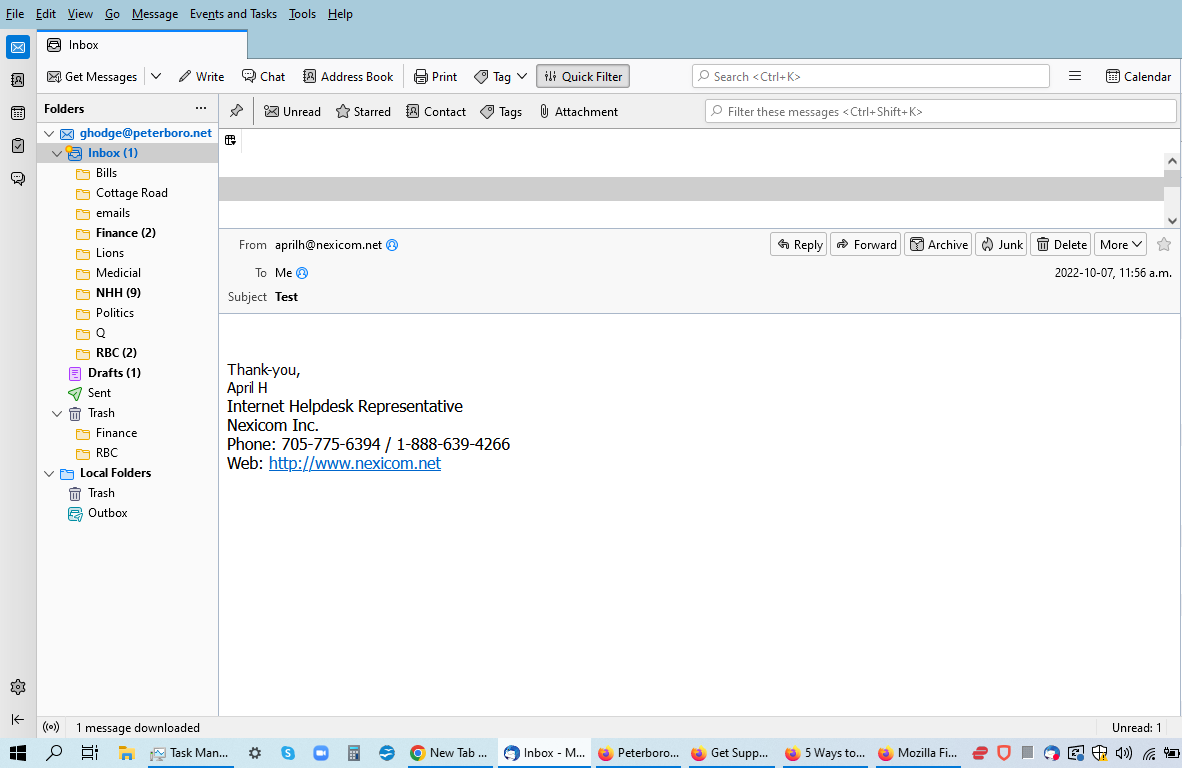The width and height of the screenshot is (1182, 768).
Task: Open Calendar from the toolbar
Action: [1138, 76]
